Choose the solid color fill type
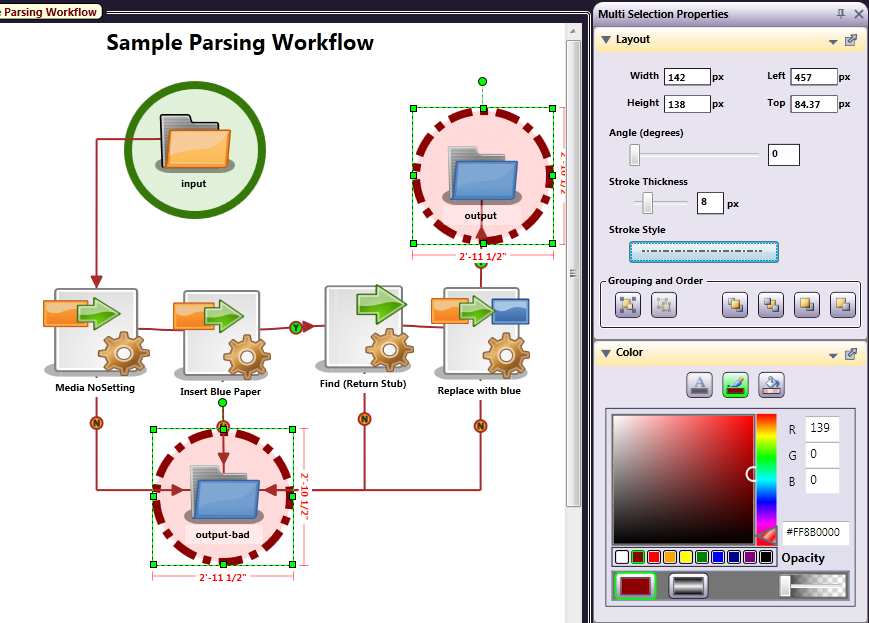 click(635, 585)
